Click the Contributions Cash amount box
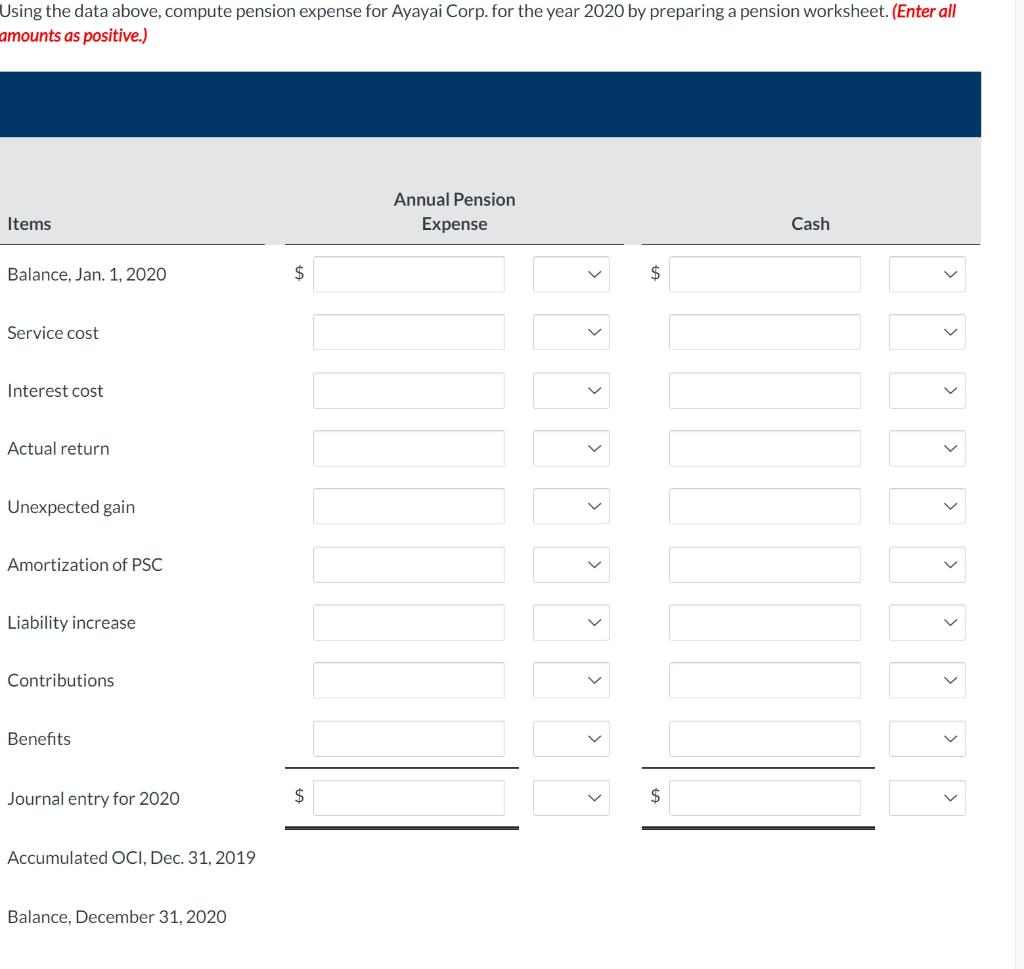 click(764, 680)
